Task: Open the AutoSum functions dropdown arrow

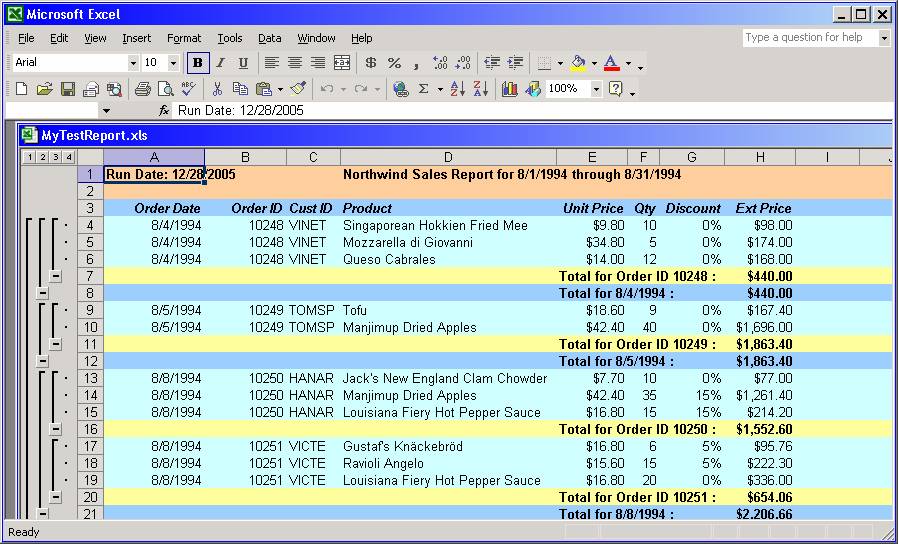Action: 440,89
